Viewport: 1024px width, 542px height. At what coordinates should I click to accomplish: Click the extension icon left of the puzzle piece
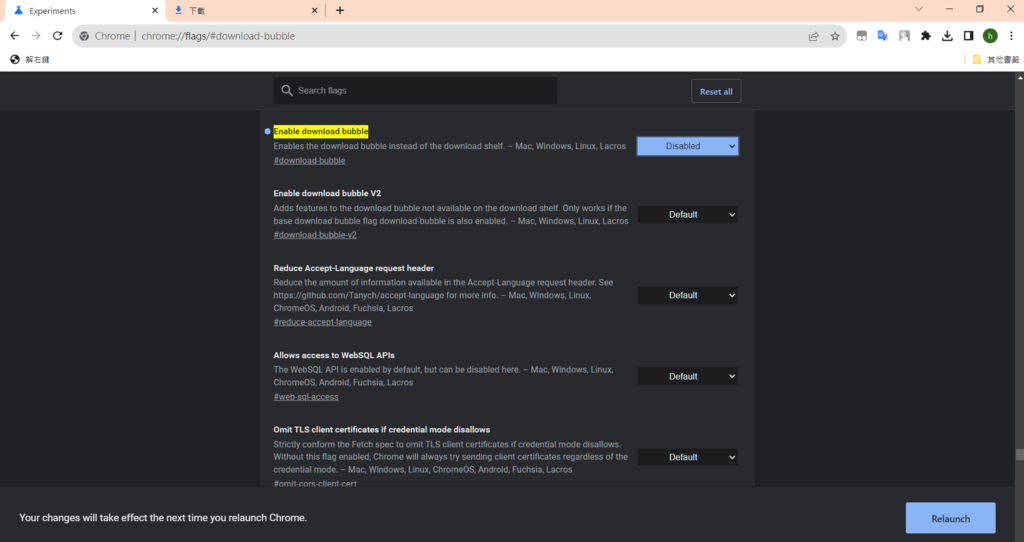[904, 36]
